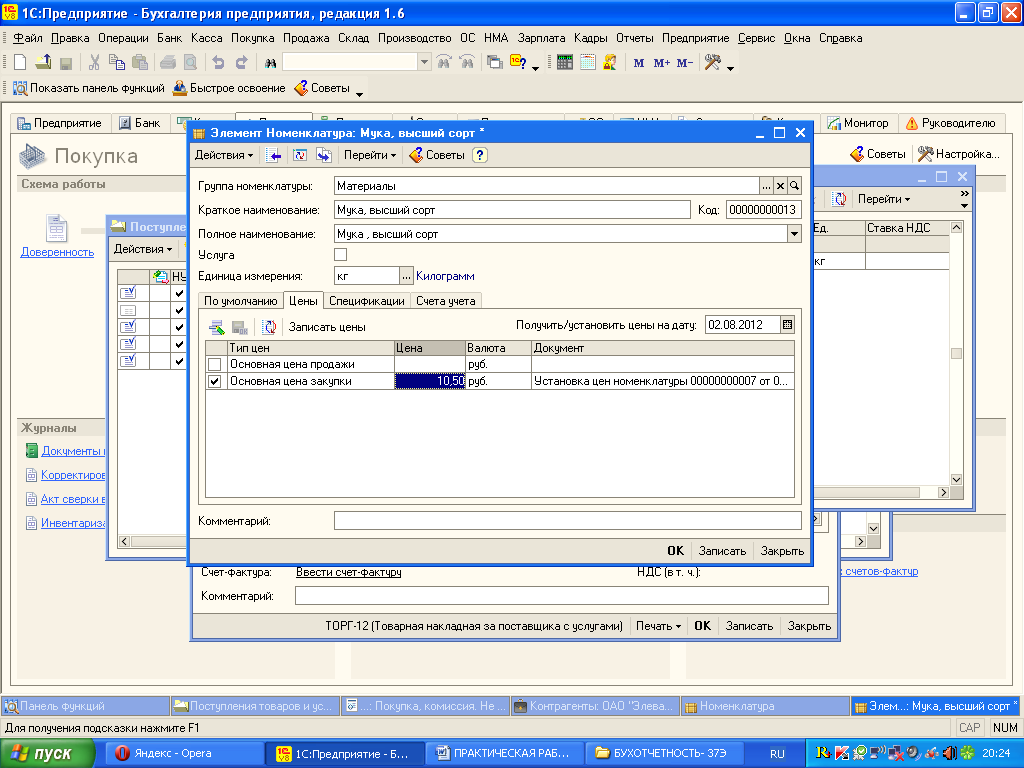The image size is (1024, 768).
Task: Click the horizontal scroll left arrow in Поступление window
Action: (124, 541)
